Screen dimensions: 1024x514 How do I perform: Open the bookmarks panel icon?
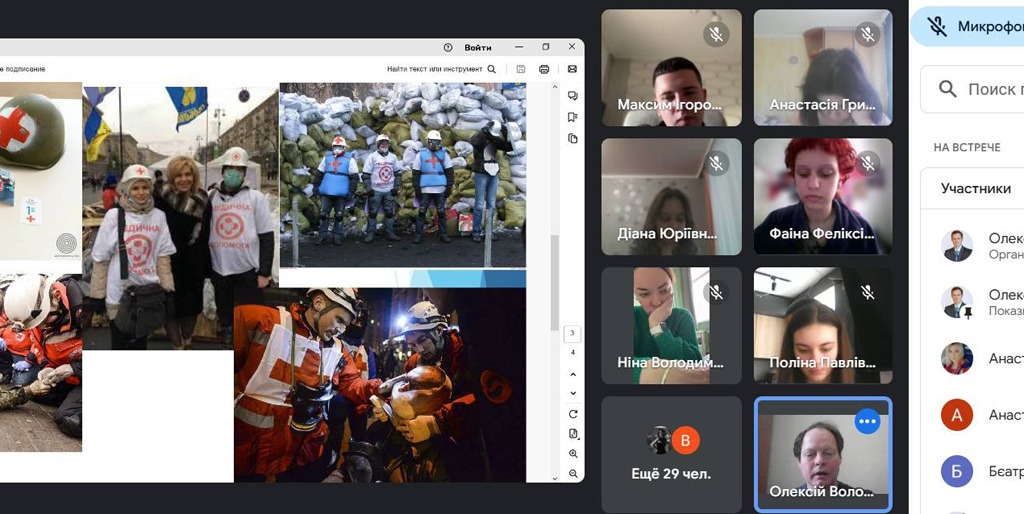coord(573,117)
